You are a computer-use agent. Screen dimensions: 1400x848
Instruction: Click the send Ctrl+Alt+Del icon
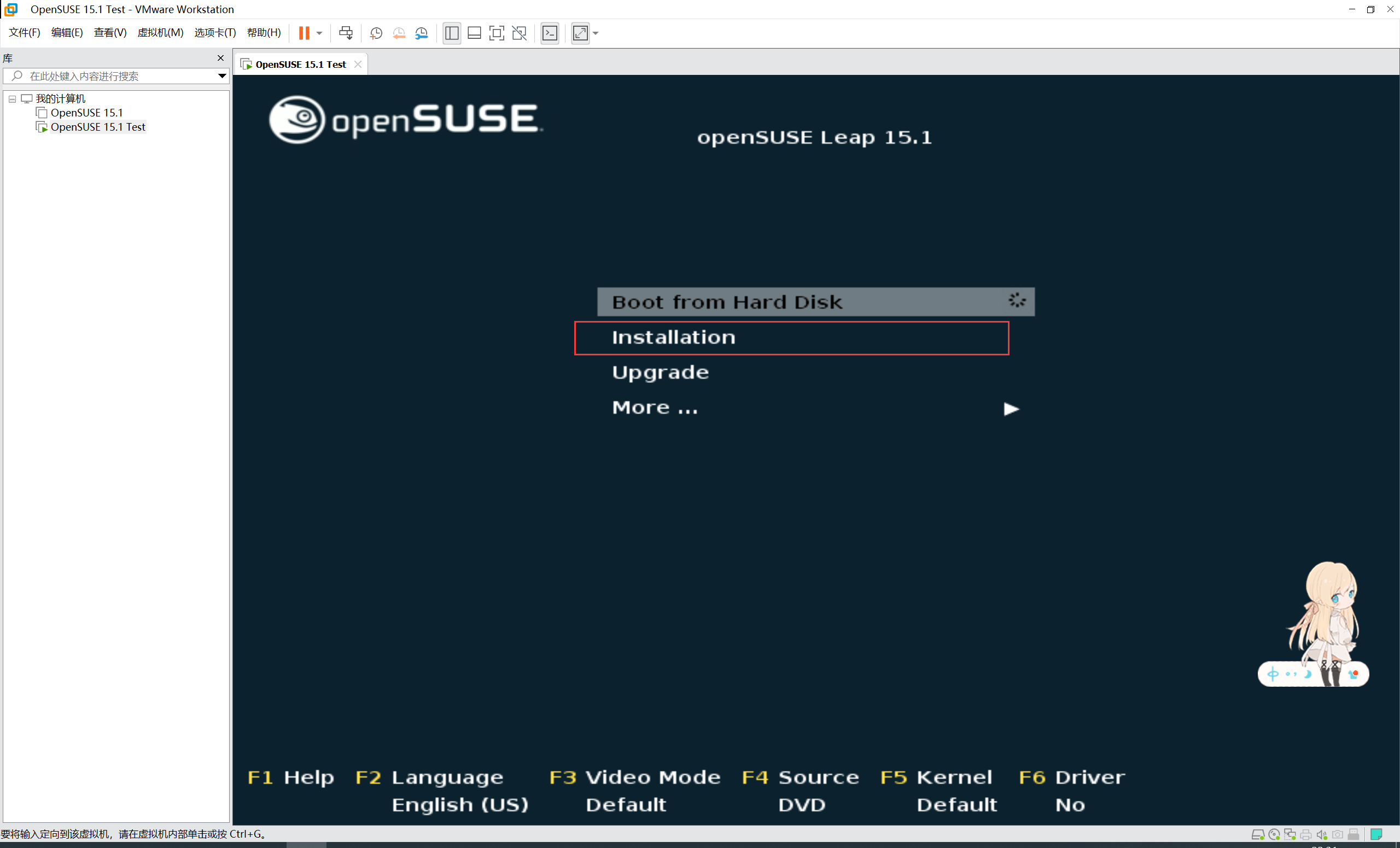(x=346, y=33)
